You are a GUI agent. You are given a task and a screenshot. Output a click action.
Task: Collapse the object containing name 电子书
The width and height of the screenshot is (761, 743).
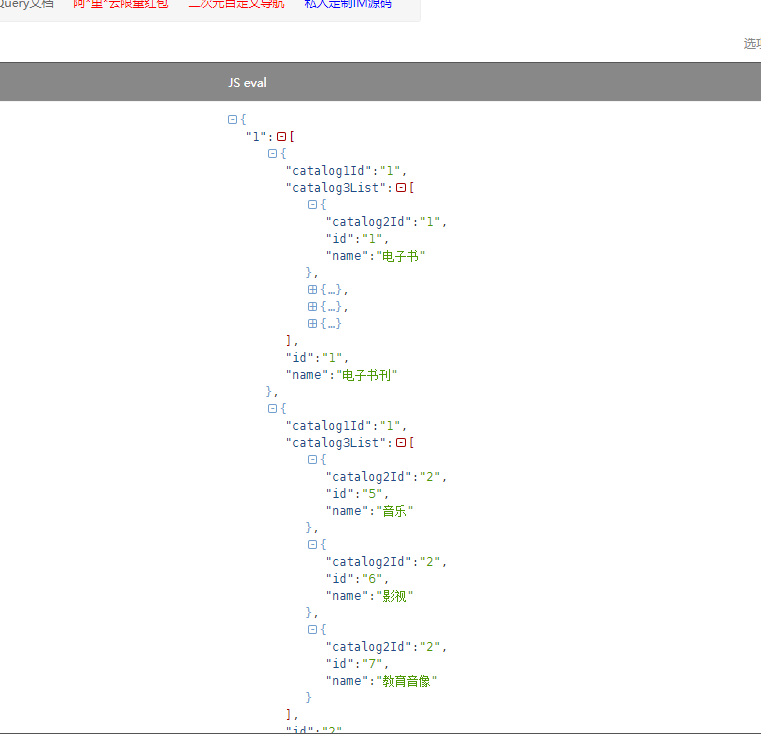click(312, 204)
